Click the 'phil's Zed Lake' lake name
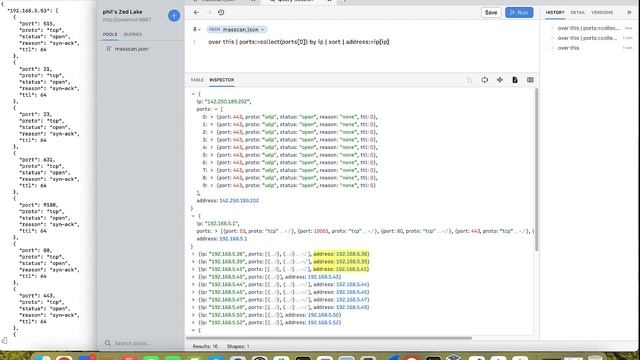The width and height of the screenshot is (640, 360). click(x=122, y=12)
